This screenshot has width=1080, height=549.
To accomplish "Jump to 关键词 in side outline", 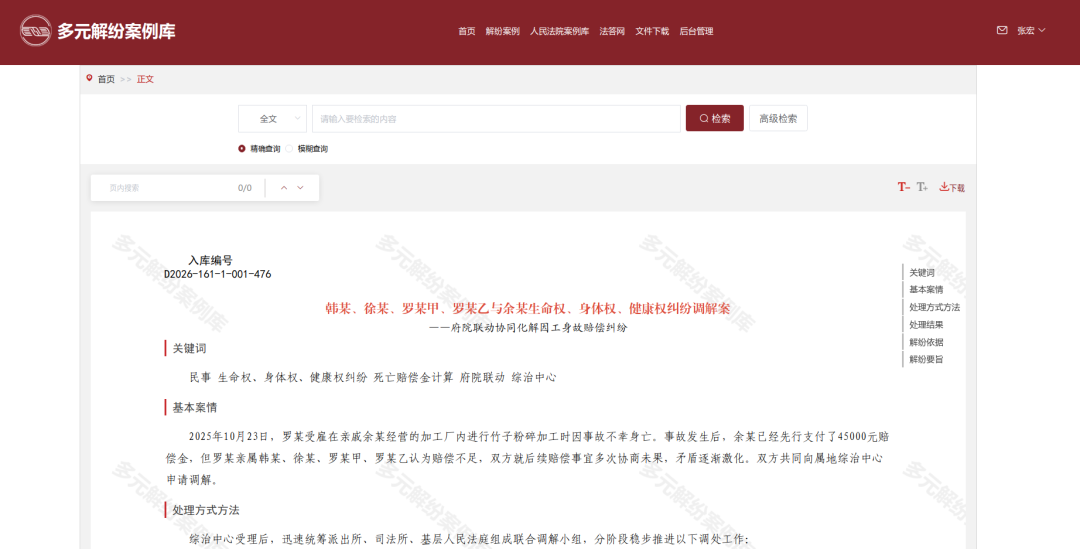I will click(x=922, y=273).
